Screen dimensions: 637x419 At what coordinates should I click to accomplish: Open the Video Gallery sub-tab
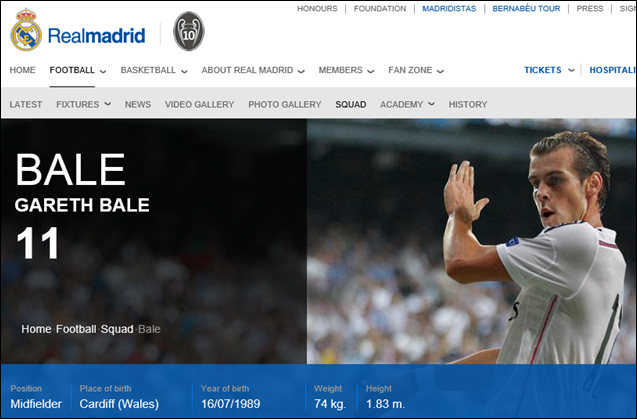[x=199, y=104]
